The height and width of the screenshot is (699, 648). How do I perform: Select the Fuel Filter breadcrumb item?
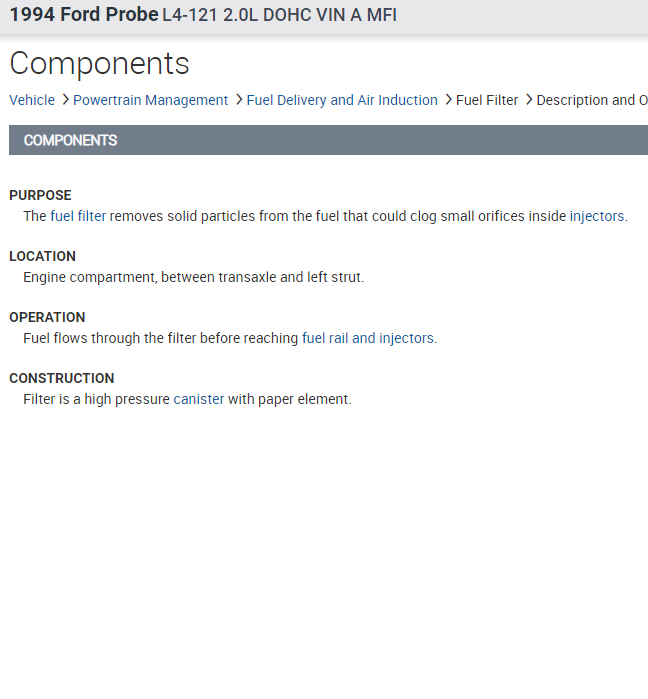(x=487, y=100)
